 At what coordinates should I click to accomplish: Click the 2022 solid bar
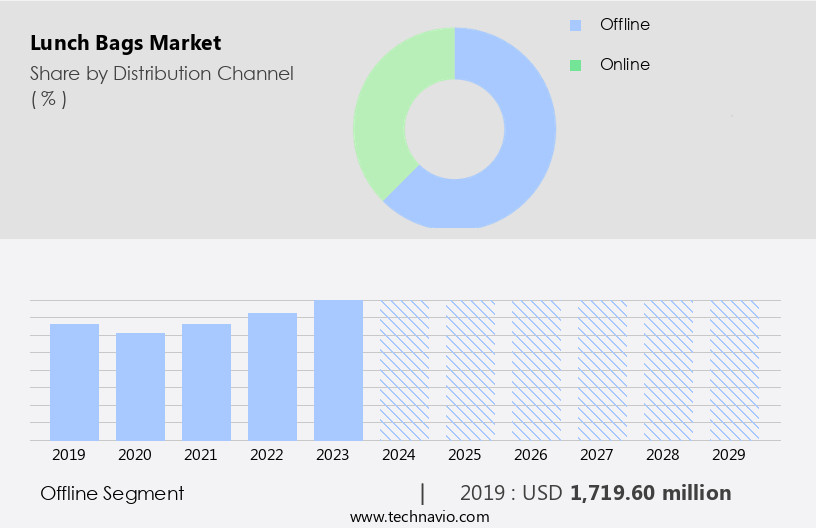coord(273,376)
